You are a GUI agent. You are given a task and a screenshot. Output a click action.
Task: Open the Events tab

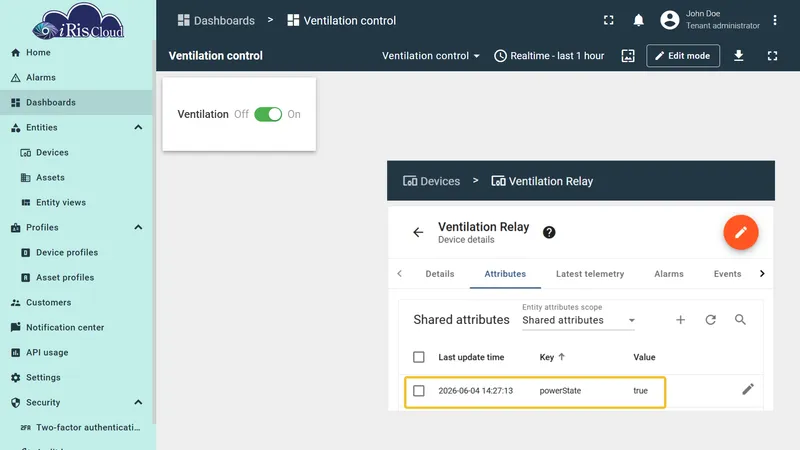(727, 274)
